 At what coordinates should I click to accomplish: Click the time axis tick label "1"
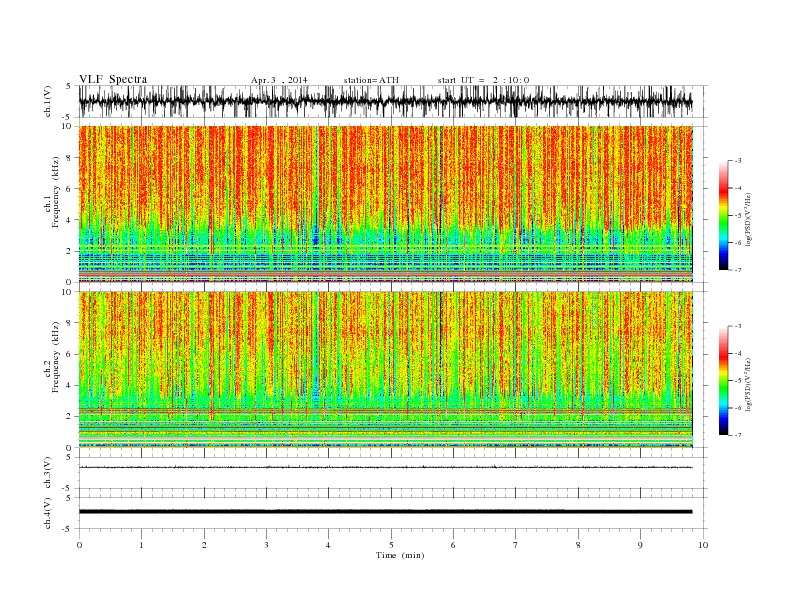point(141,545)
